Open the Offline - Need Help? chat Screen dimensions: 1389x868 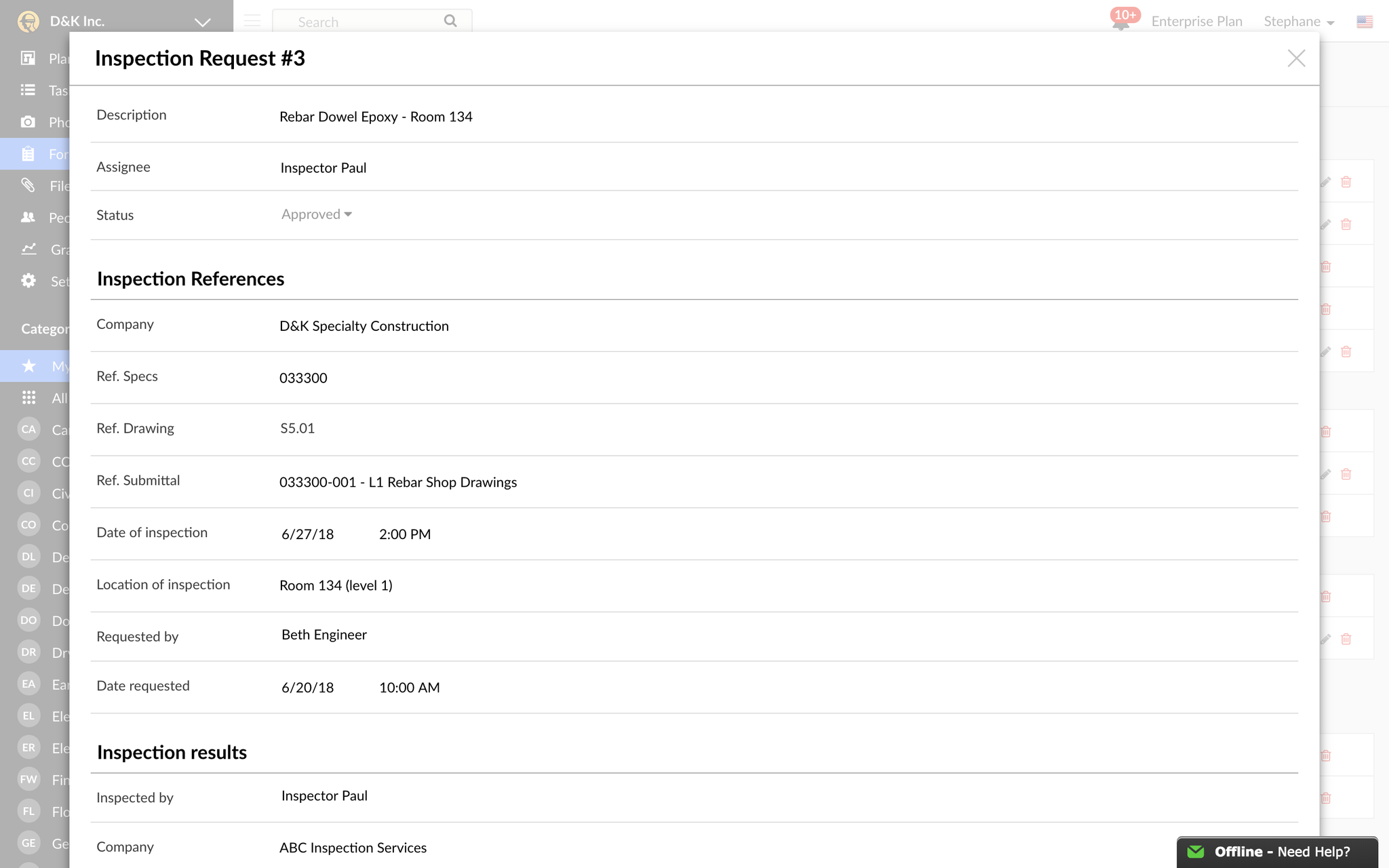(x=1277, y=852)
